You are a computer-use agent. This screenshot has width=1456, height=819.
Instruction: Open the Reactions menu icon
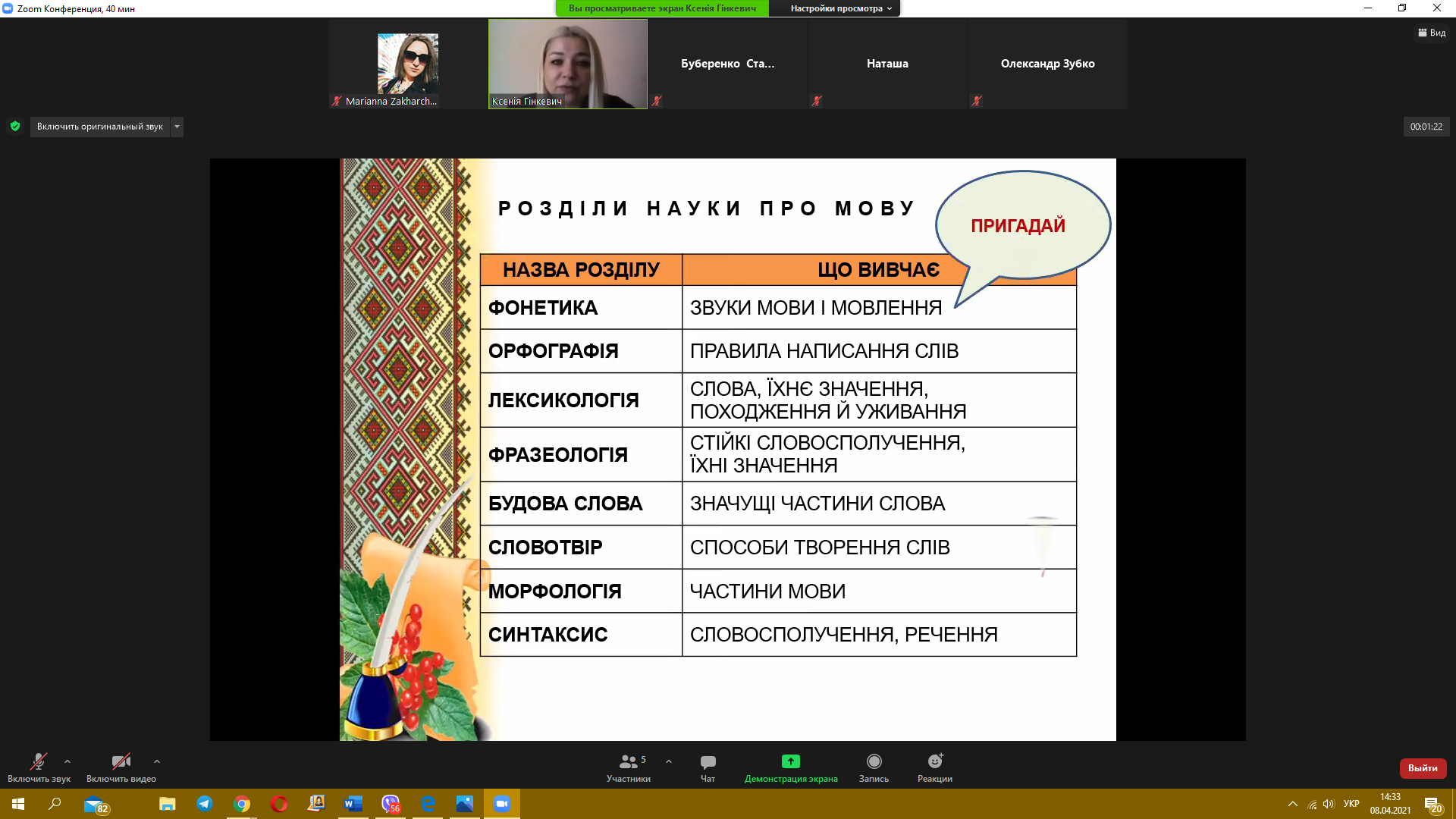pos(934,761)
